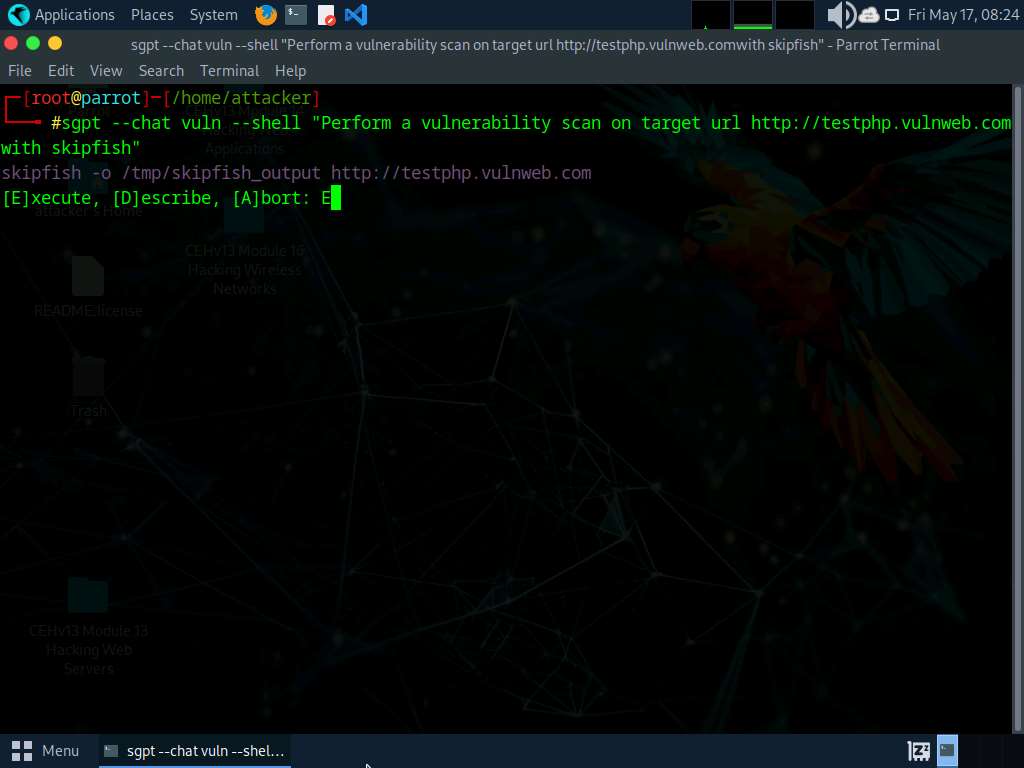The height and width of the screenshot is (768, 1024).
Task: Click the volume speaker icon
Action: tap(841, 15)
